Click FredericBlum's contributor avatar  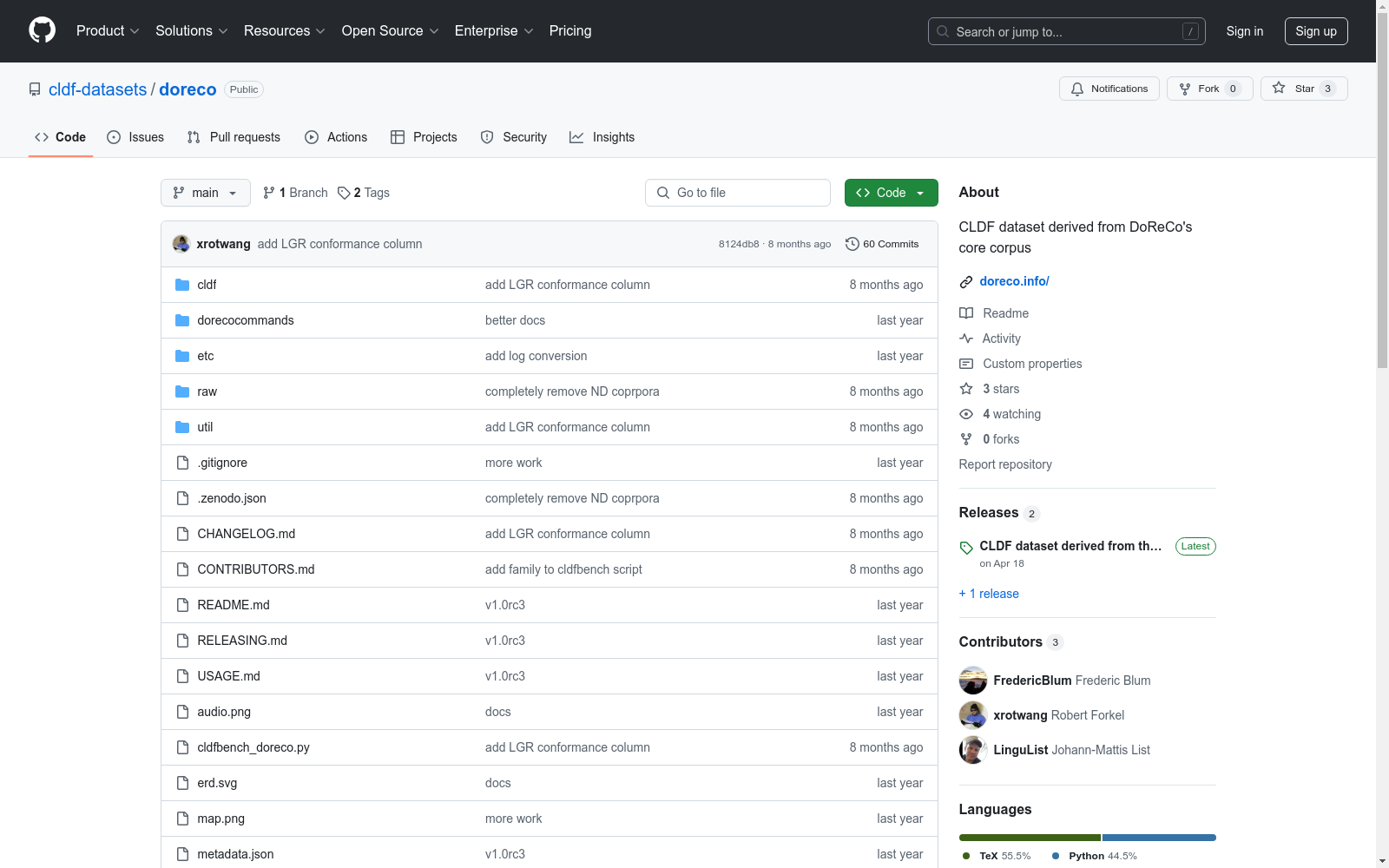pyautogui.click(x=973, y=681)
